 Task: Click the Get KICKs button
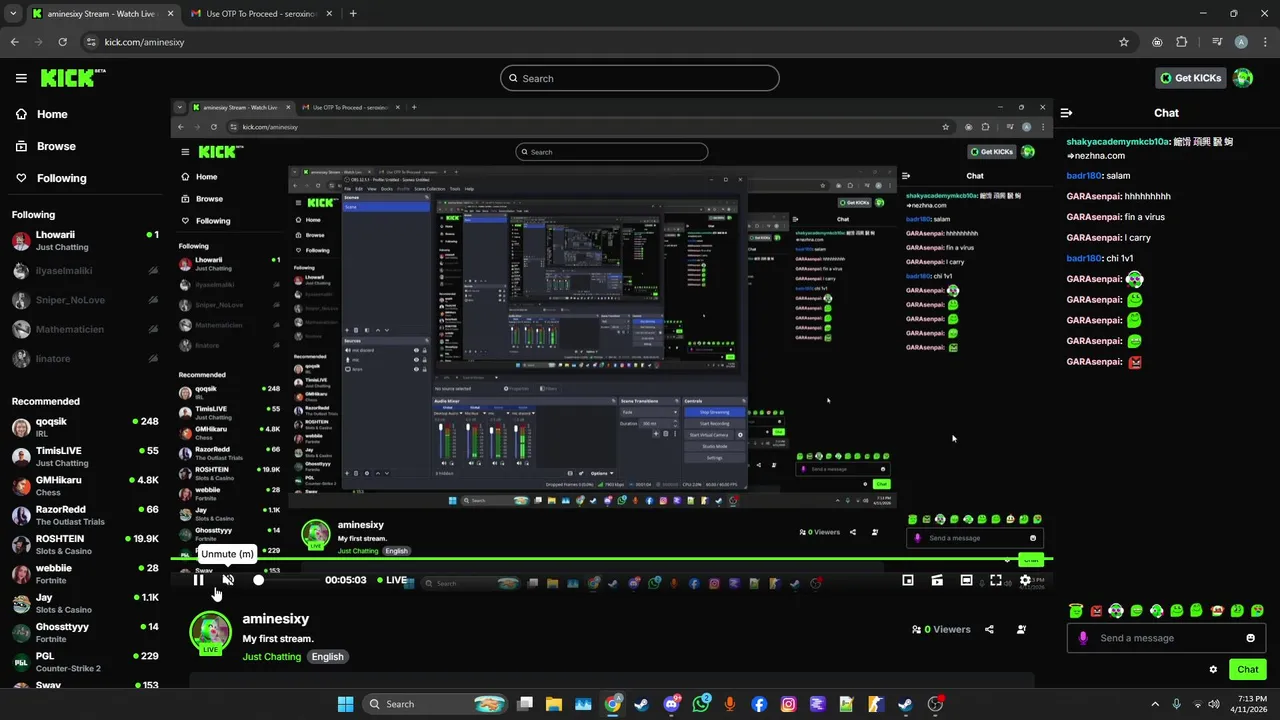[1190, 78]
